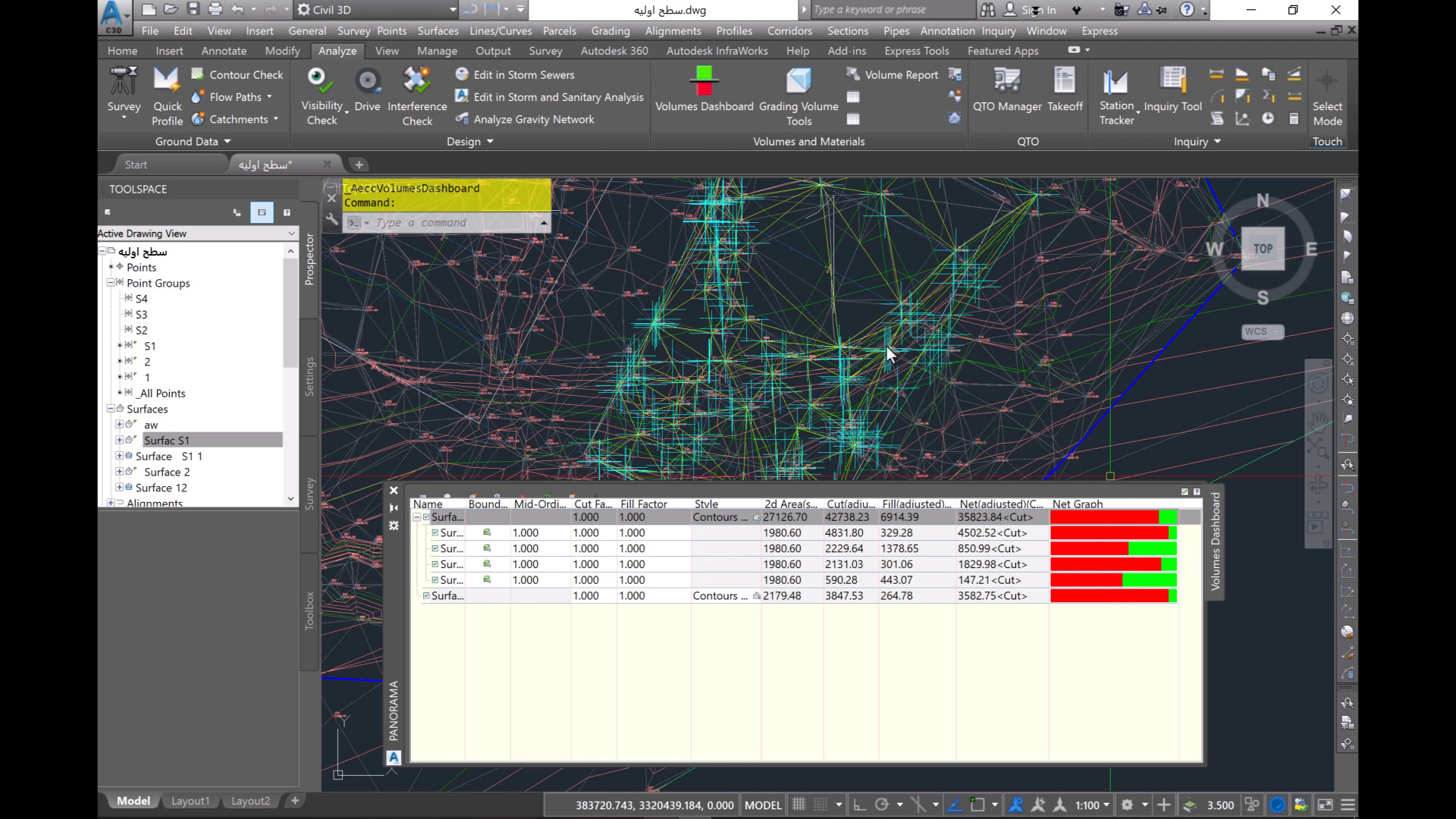Image resolution: width=1456 pixels, height=819 pixels.
Task: Open the annotation scale 1:100 dropdown
Action: [x=1092, y=805]
